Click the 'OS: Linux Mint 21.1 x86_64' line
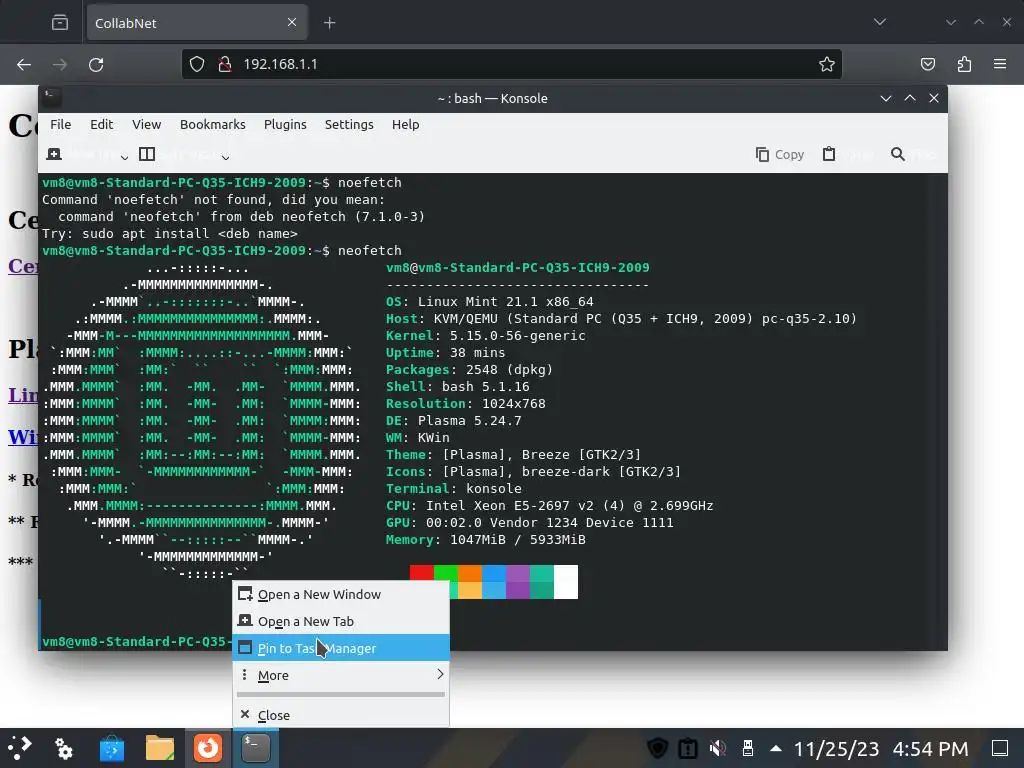The height and width of the screenshot is (768, 1024). click(490, 302)
